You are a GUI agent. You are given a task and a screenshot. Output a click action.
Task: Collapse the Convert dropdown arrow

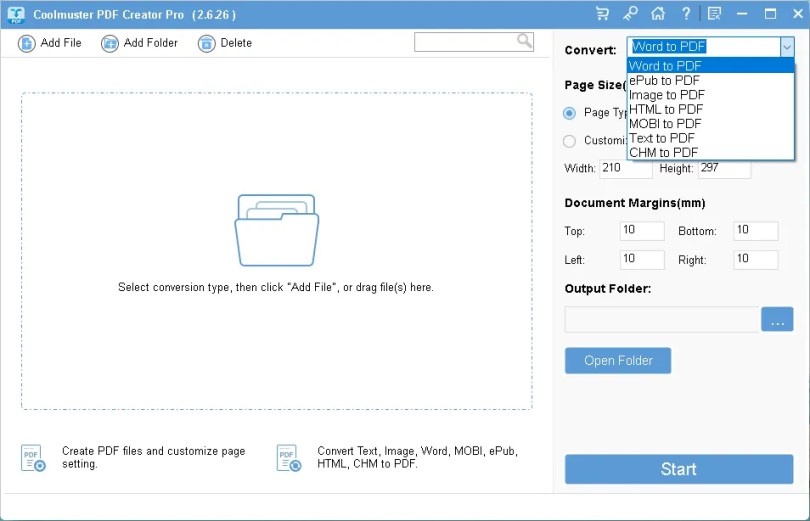tap(787, 47)
